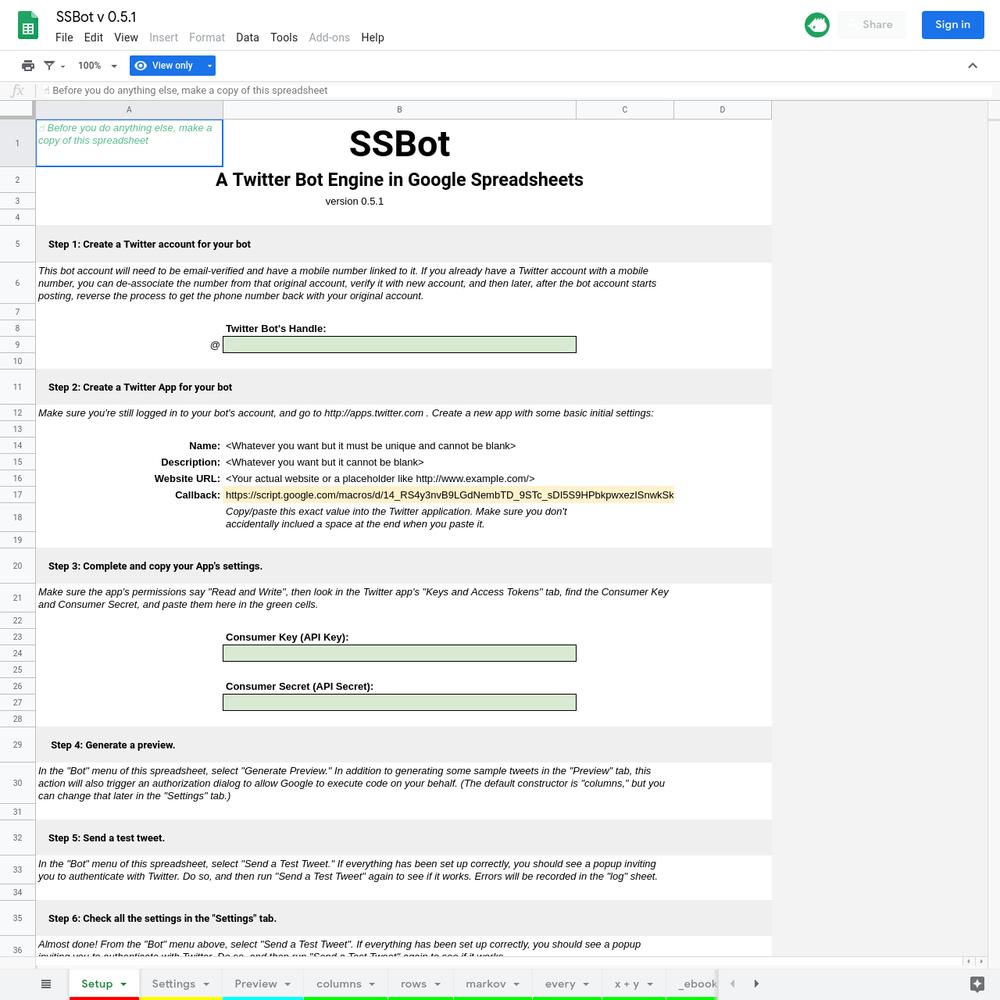Viewport: 1000px width, 1000px height.
Task: Switch to the columns sheet tab
Action: click(339, 983)
